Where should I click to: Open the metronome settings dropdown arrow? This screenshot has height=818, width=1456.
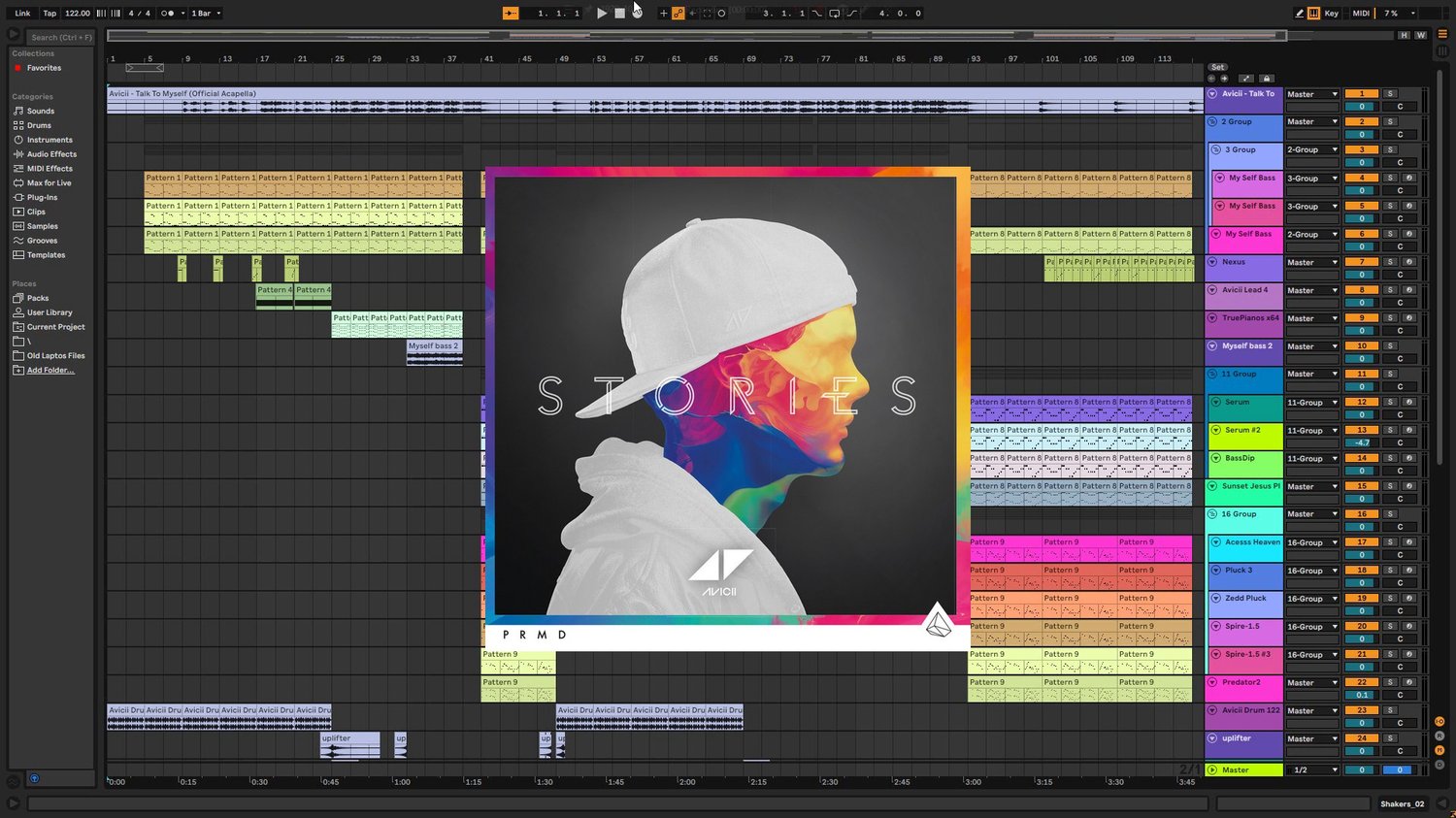182,14
